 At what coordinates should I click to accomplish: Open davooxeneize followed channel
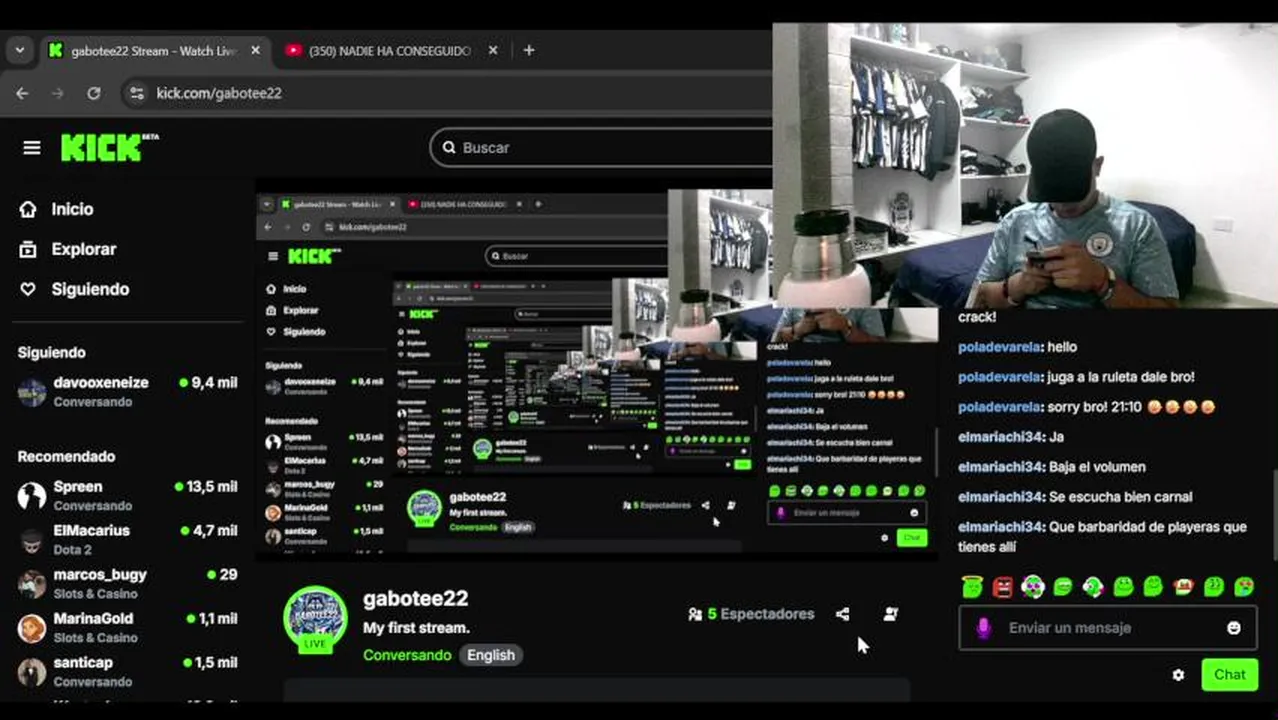pyautogui.click(x=127, y=391)
